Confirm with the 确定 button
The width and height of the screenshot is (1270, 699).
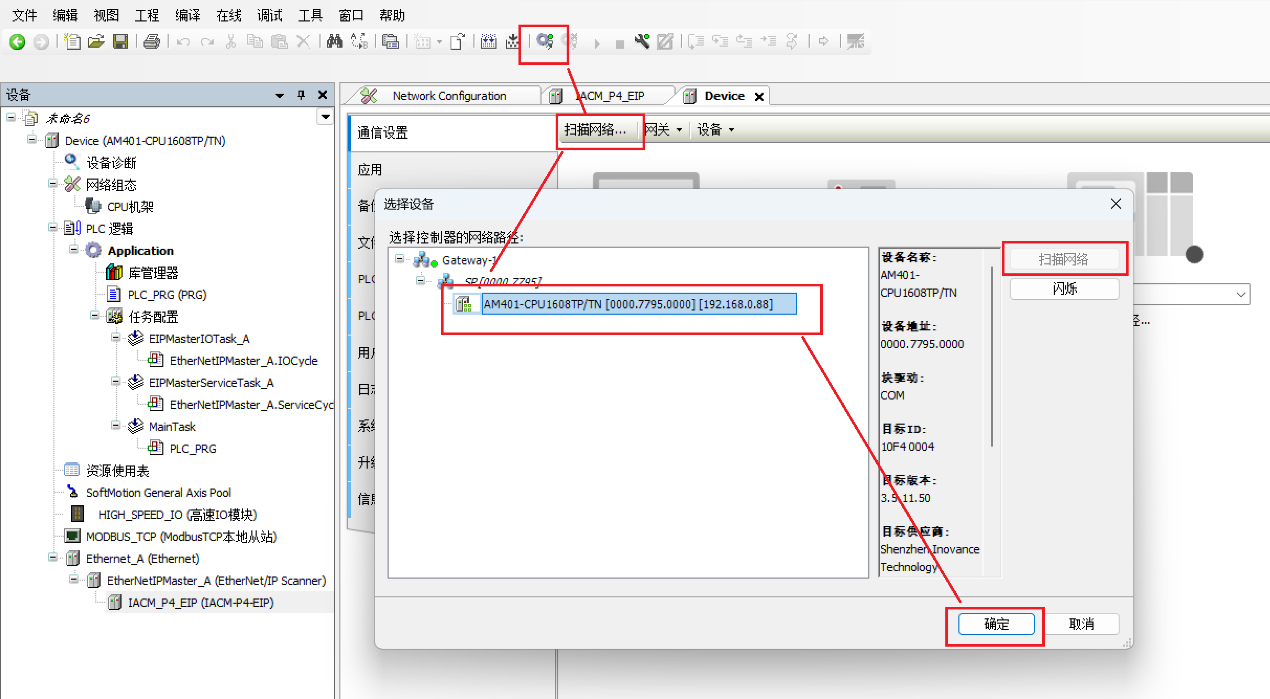tap(995, 623)
